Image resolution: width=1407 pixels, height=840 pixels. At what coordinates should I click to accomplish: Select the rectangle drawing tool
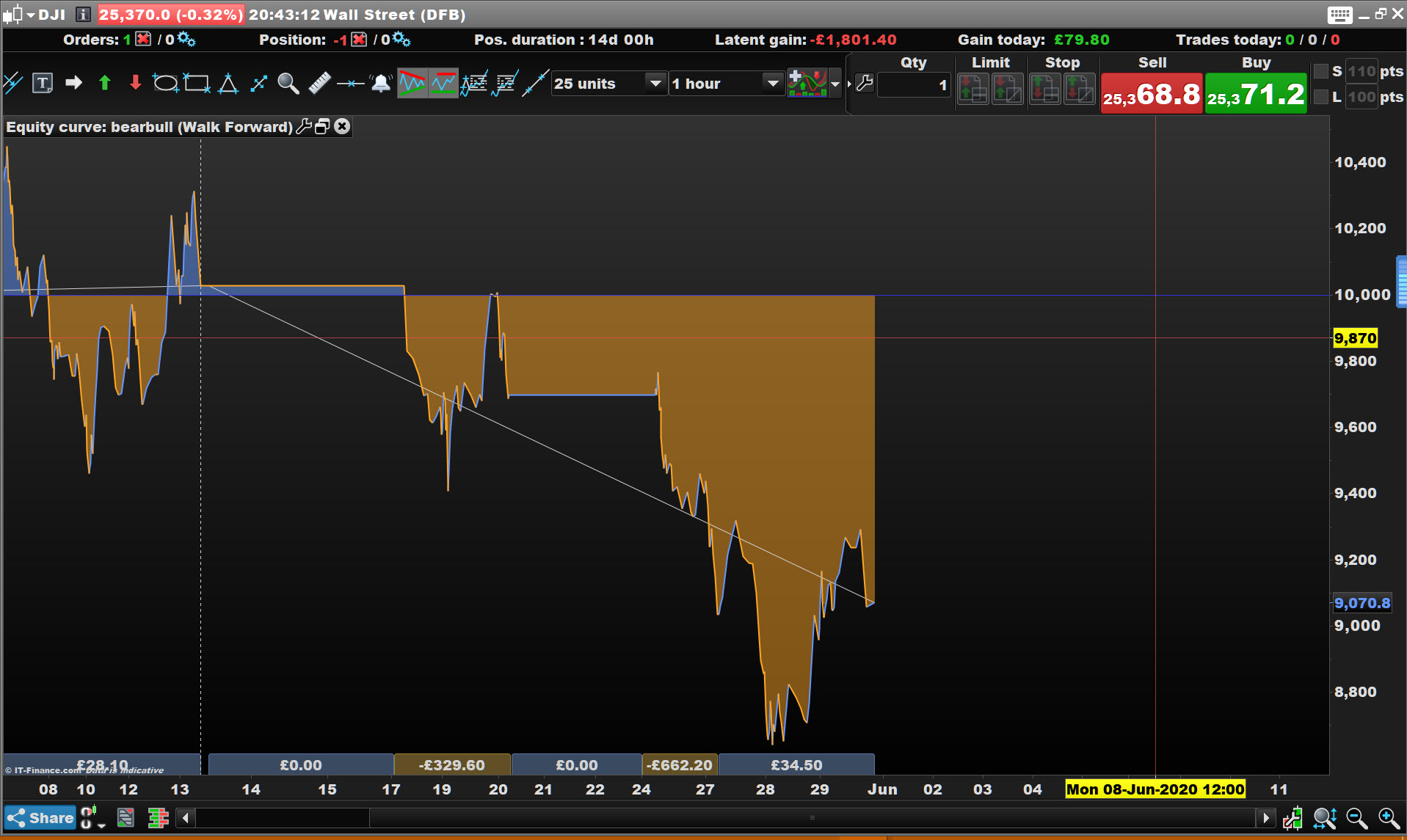pos(197,83)
